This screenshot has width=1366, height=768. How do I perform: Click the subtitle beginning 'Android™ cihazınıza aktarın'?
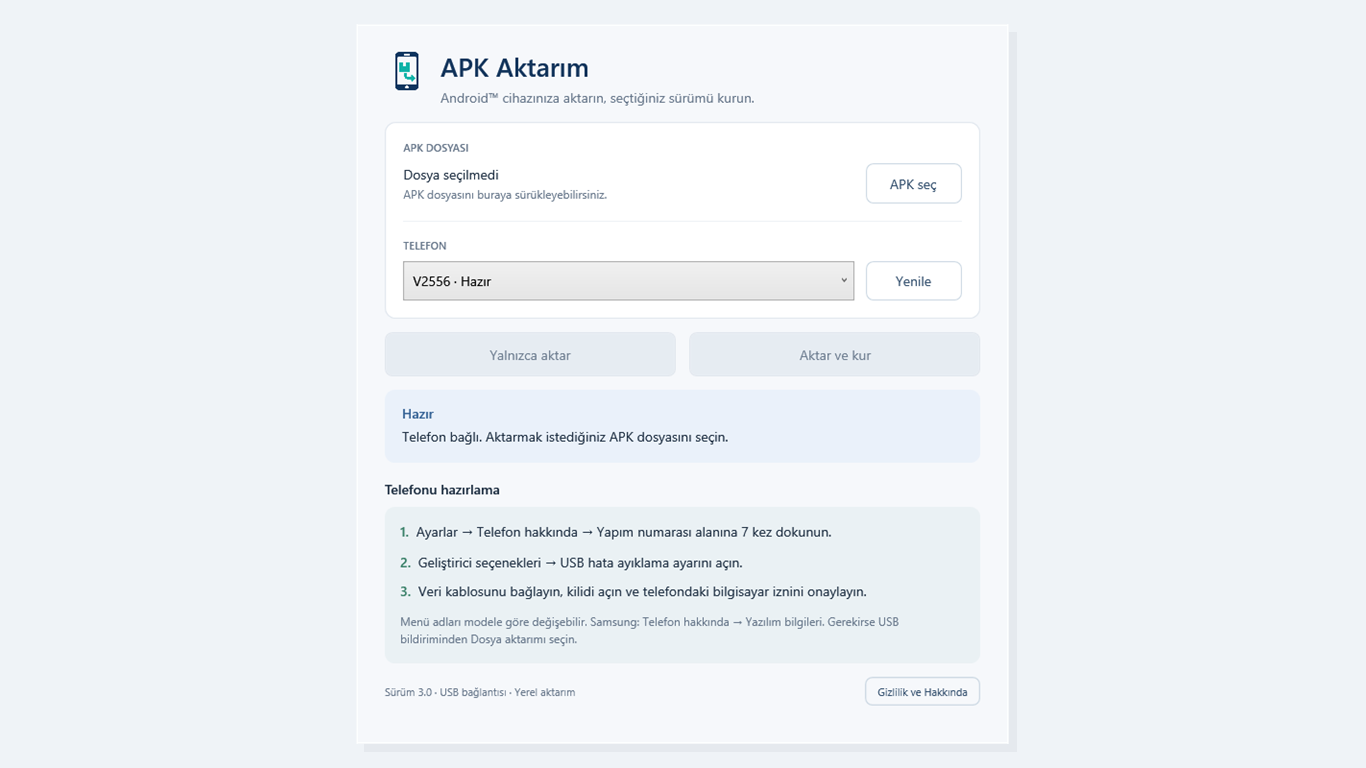click(x=597, y=98)
